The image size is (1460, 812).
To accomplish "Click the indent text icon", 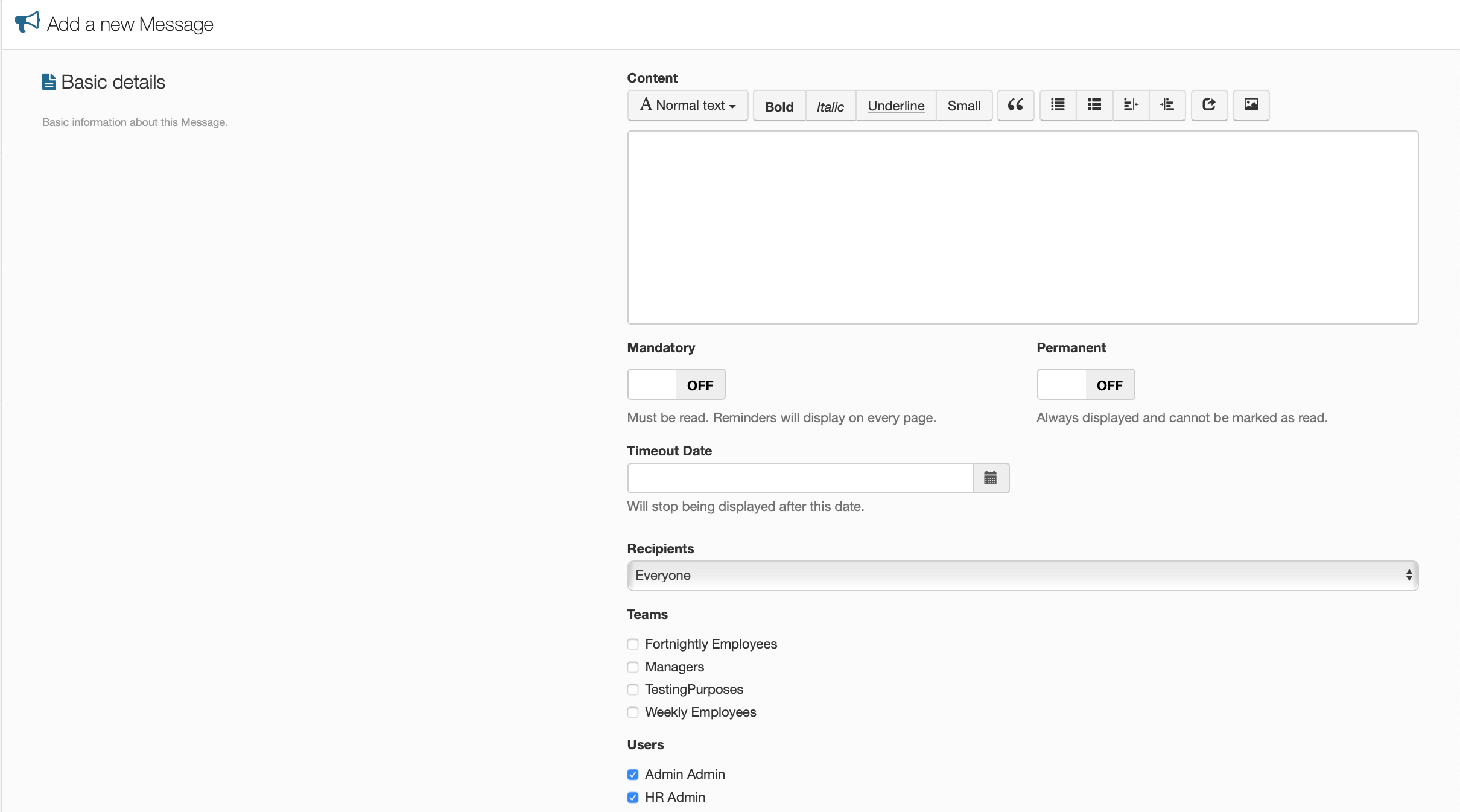I will (x=1167, y=106).
